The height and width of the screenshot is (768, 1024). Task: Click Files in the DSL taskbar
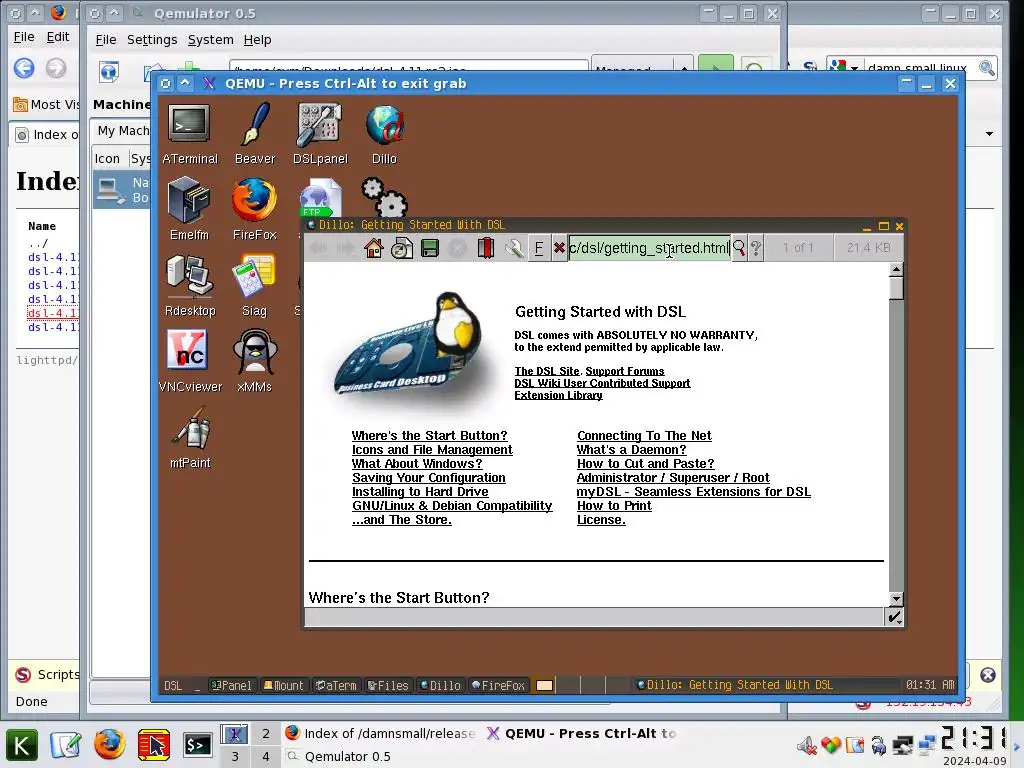pyautogui.click(x=388, y=685)
